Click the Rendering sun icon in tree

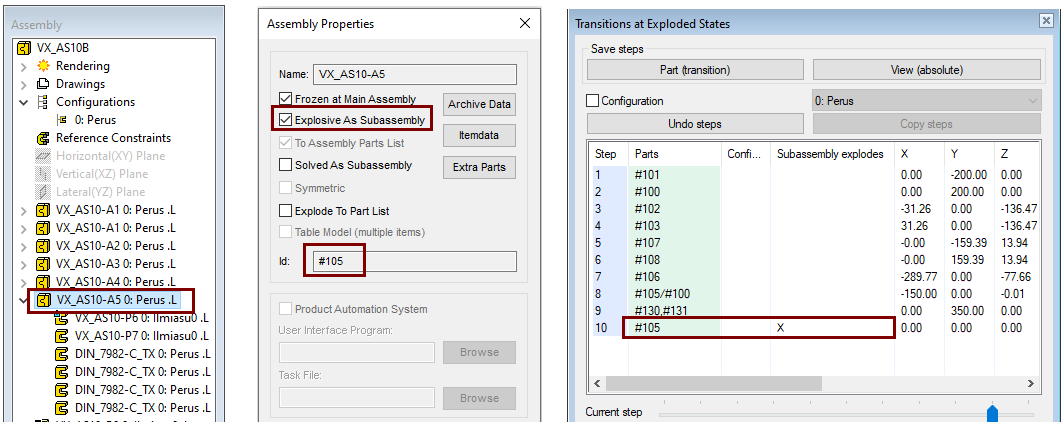pos(43,66)
